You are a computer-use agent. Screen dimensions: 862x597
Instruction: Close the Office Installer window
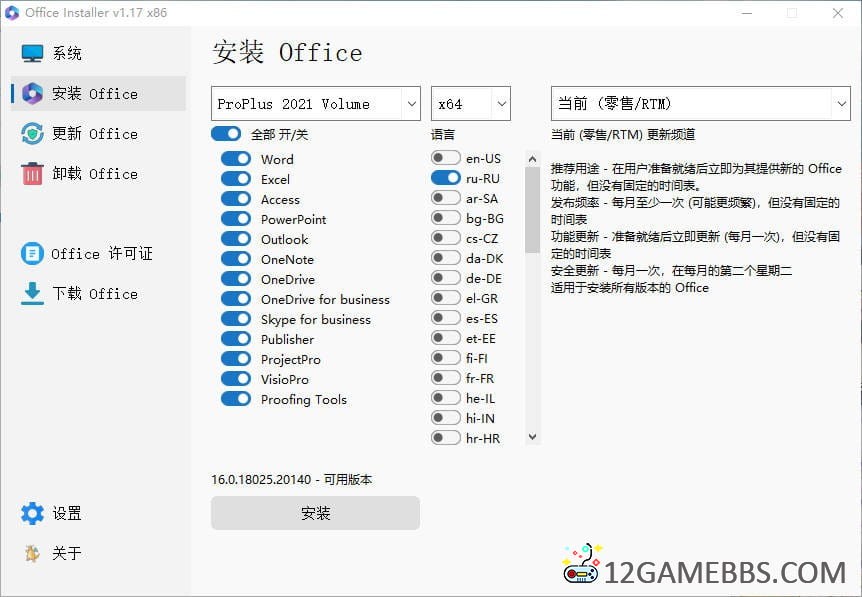tap(838, 13)
